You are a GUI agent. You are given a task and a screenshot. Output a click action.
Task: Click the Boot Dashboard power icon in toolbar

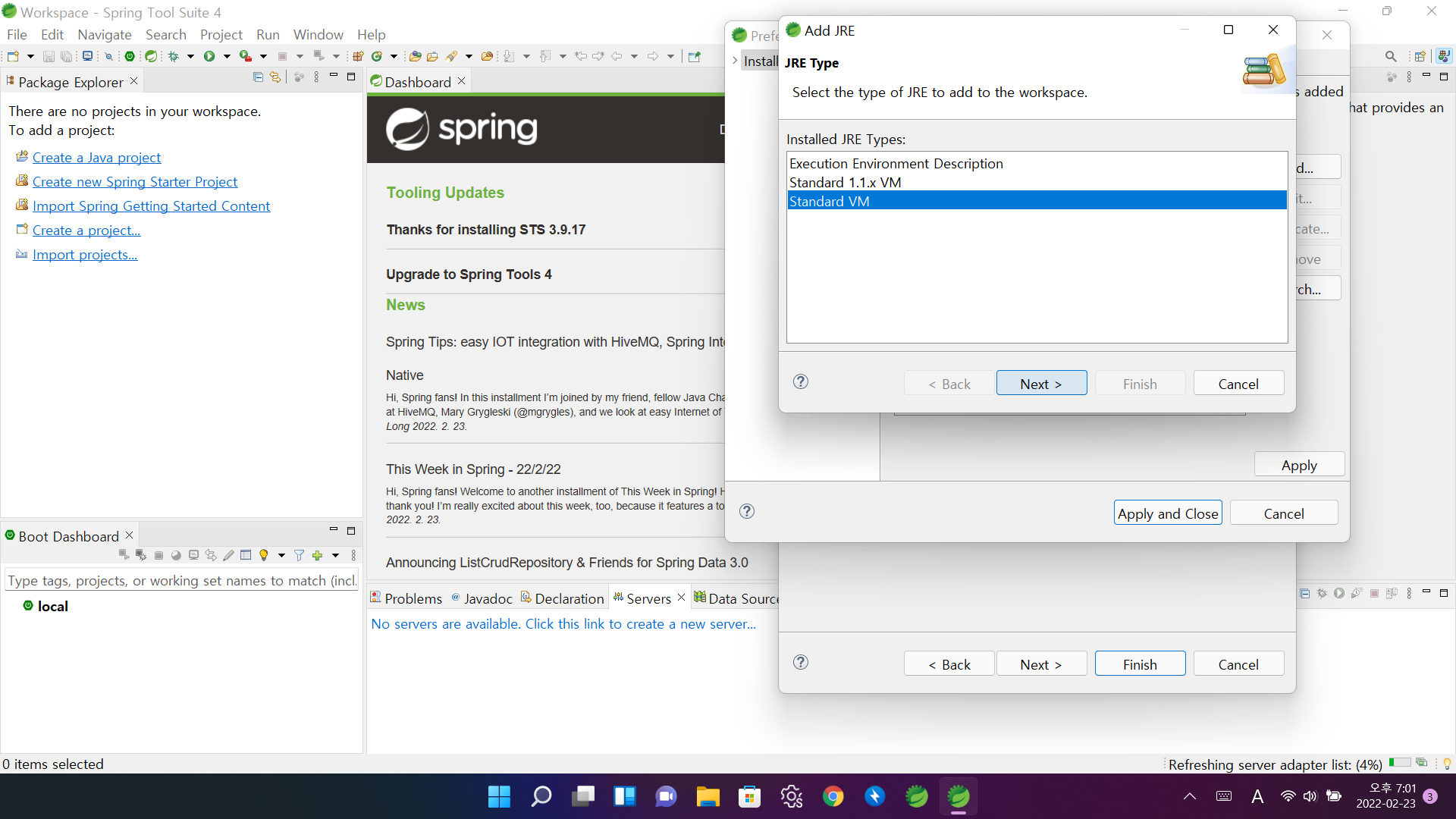[130, 56]
